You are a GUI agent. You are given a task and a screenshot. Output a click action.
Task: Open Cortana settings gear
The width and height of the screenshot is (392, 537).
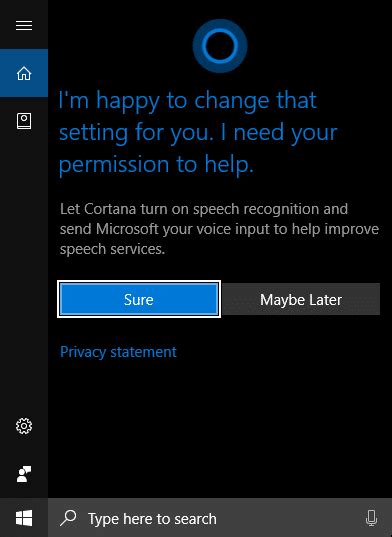point(24,426)
